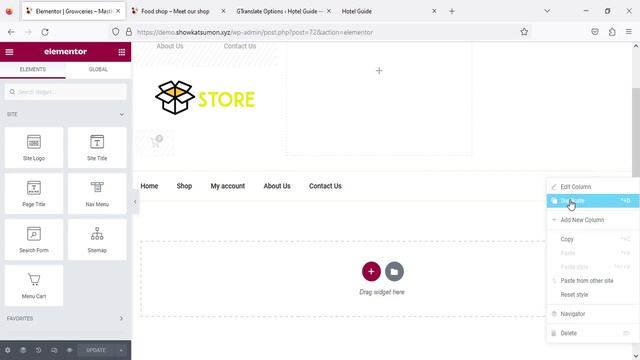The width and height of the screenshot is (640, 360).
Task: Open the Update button options arrow
Action: [x=121, y=350]
